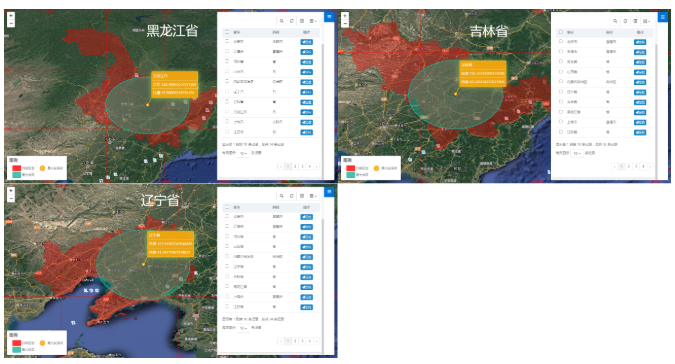Open rows-per-page dropdown in 吉林省 panel
Screen dimensions: 675x364
576,153
